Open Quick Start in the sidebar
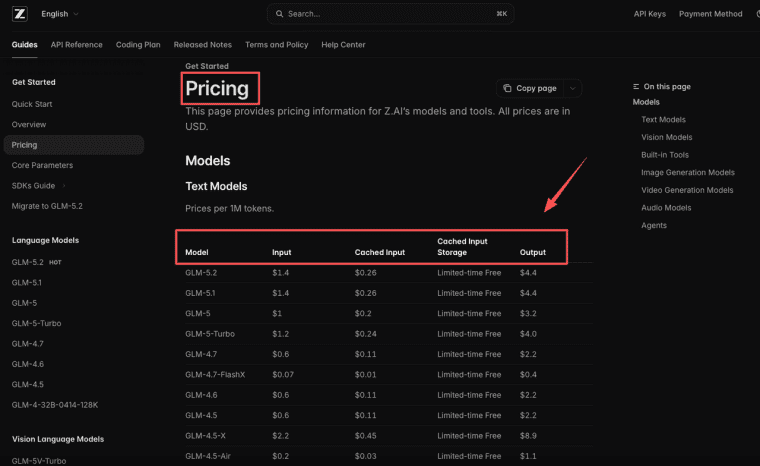This screenshot has width=760, height=466. 32,104
